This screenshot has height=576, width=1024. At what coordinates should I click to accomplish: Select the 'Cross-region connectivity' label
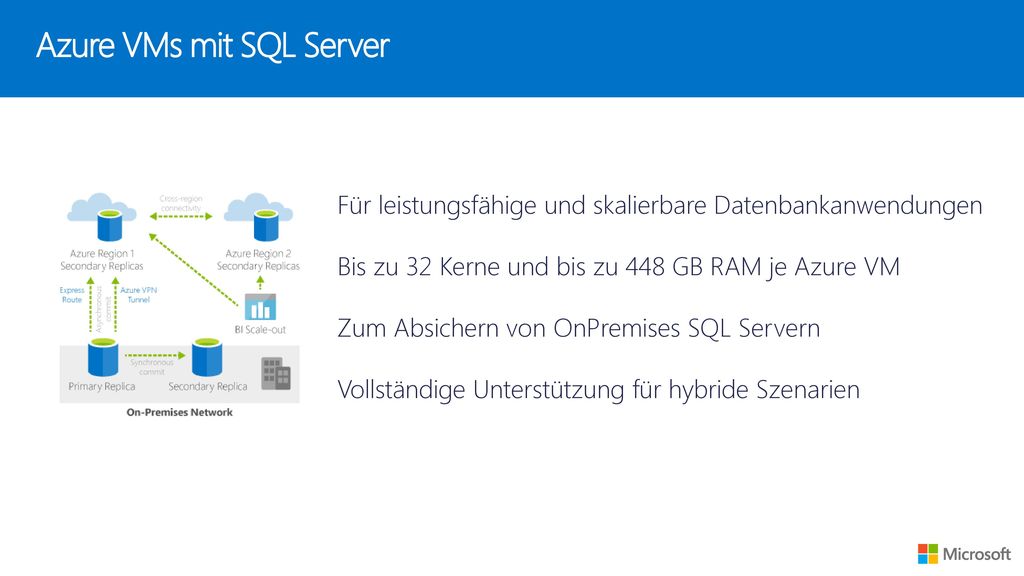(181, 203)
